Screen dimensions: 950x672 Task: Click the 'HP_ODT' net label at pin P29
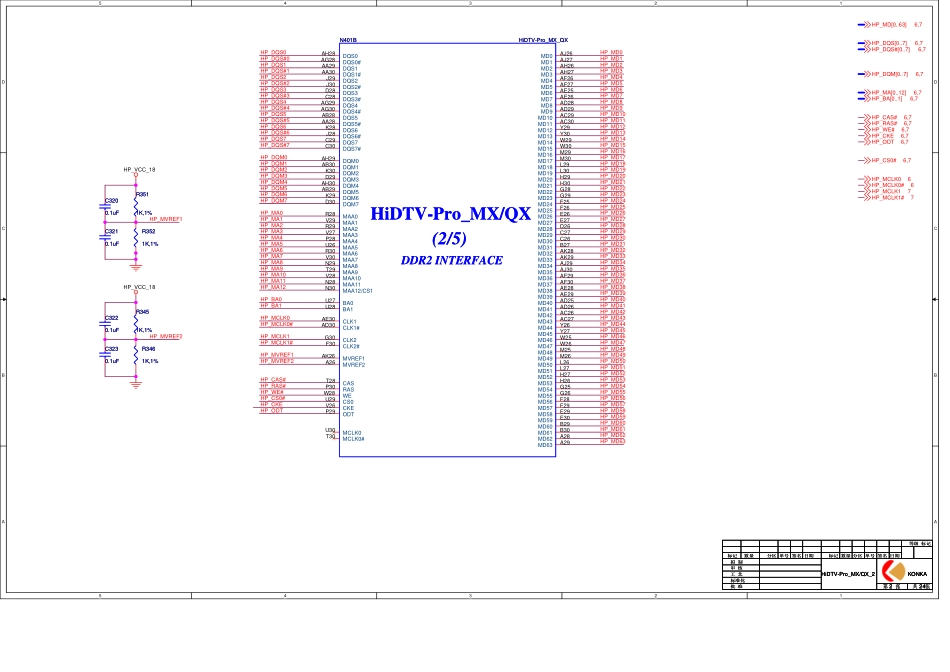(272, 411)
